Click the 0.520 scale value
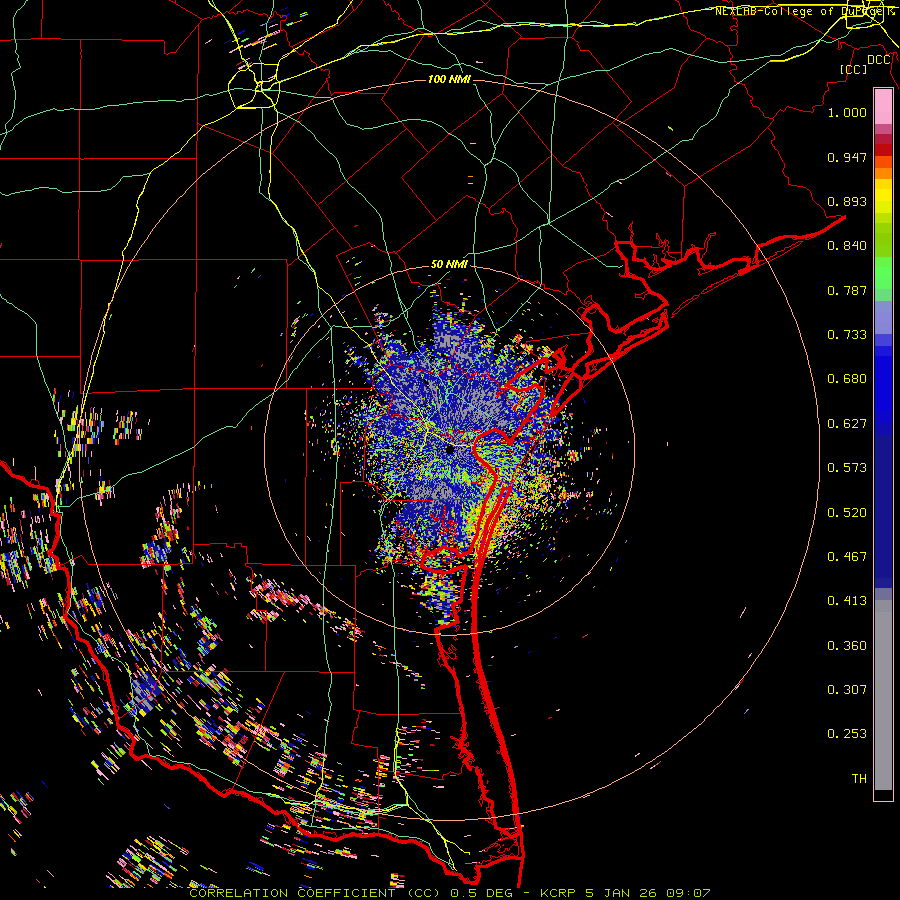Image resolution: width=900 pixels, height=900 pixels. pyautogui.click(x=847, y=513)
